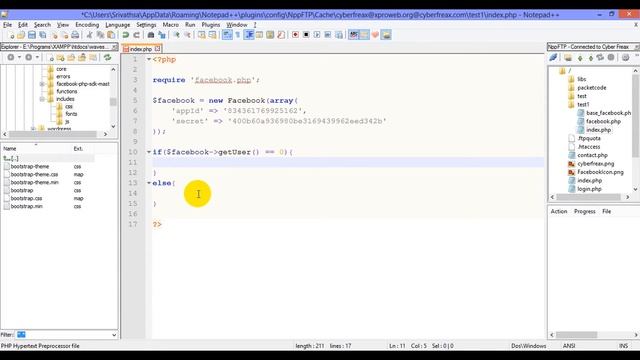Open the Edit menu
The image size is (640, 360).
click(x=23, y=25)
